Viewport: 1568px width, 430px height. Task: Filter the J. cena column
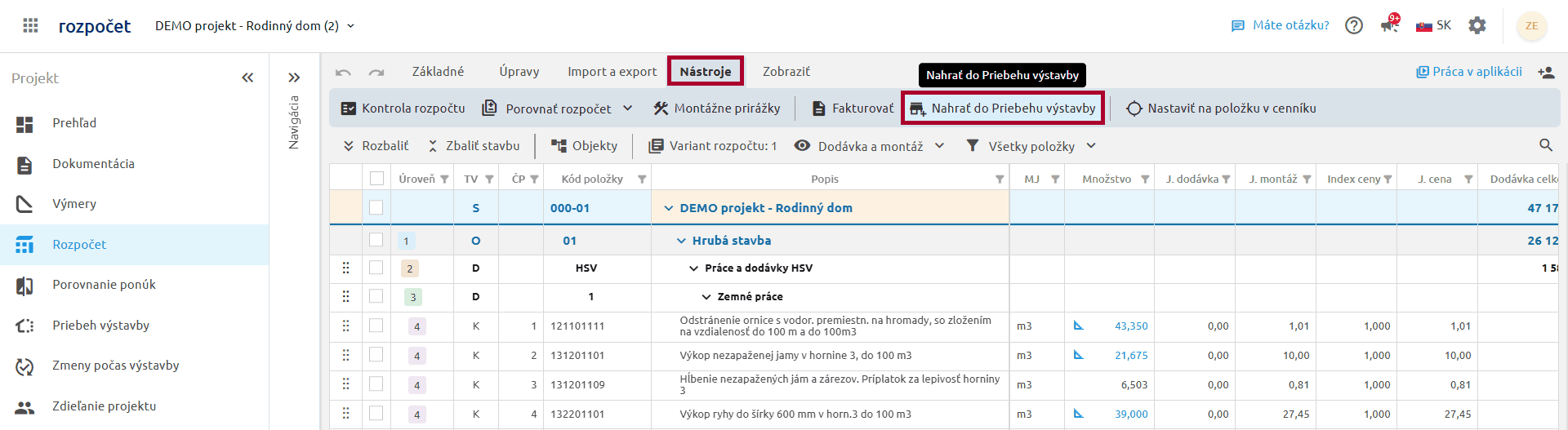coord(1468,180)
